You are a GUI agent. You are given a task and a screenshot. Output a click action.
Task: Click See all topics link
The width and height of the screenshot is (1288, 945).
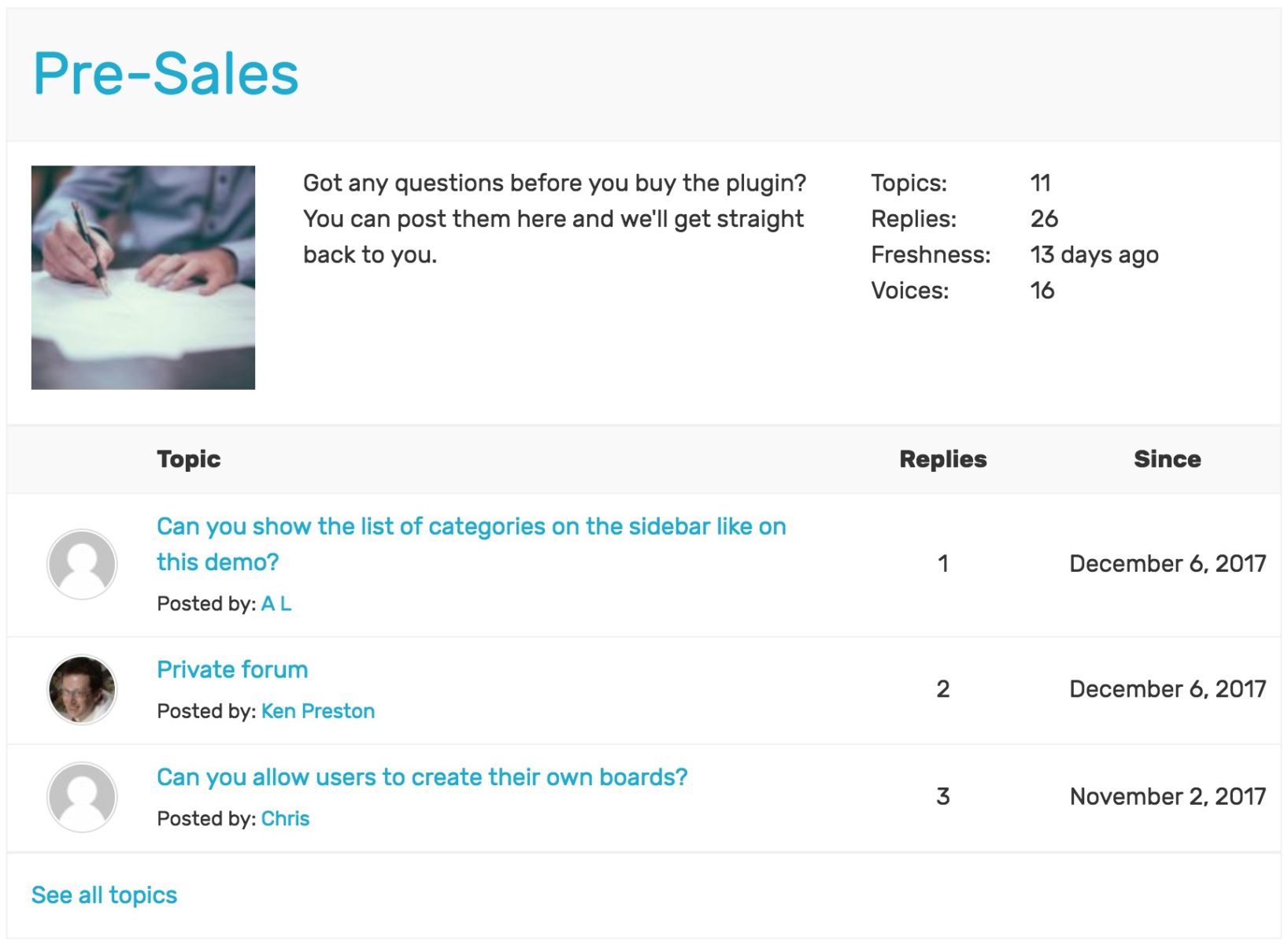click(104, 895)
